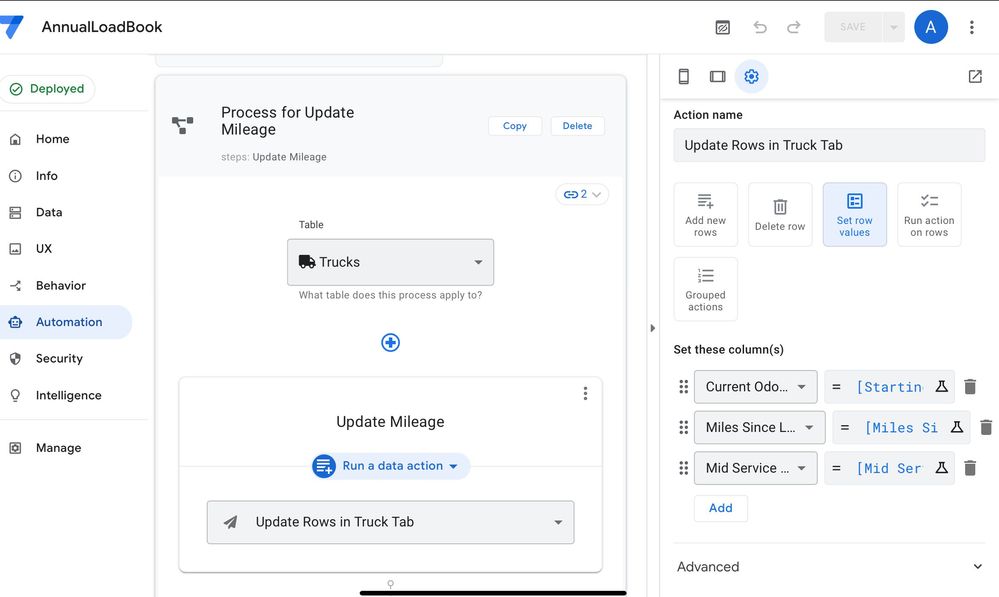Viewport: 999px width, 597px height.
Task: Open the Security section
Action: (x=59, y=358)
